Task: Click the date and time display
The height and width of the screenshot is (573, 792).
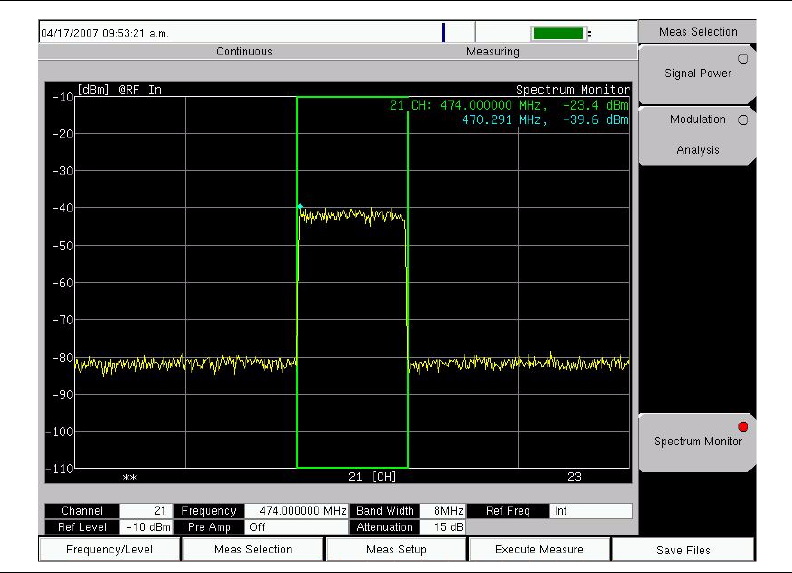Action: (105, 33)
